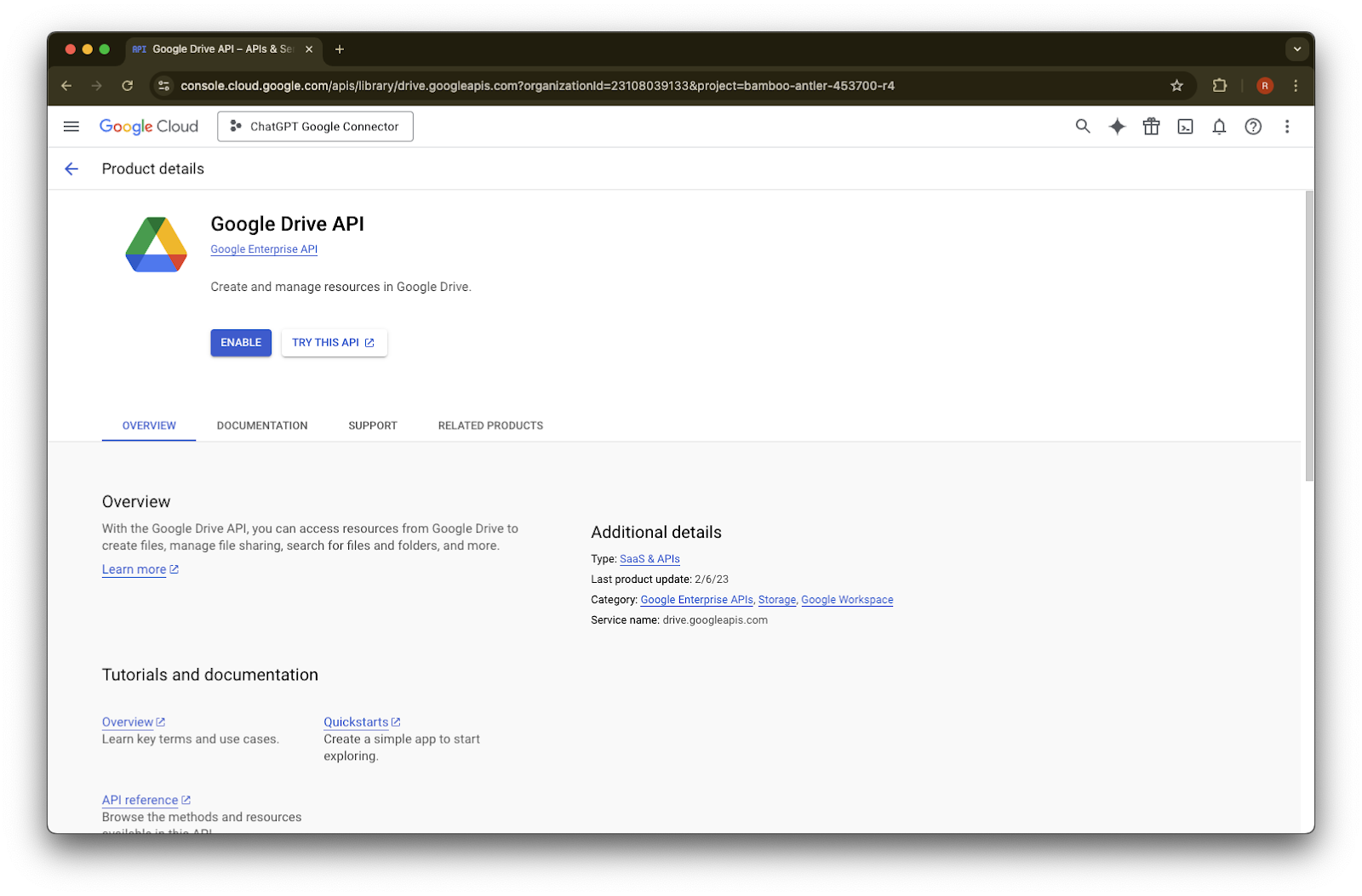Click the service name drive.googleapis.com text

click(715, 620)
